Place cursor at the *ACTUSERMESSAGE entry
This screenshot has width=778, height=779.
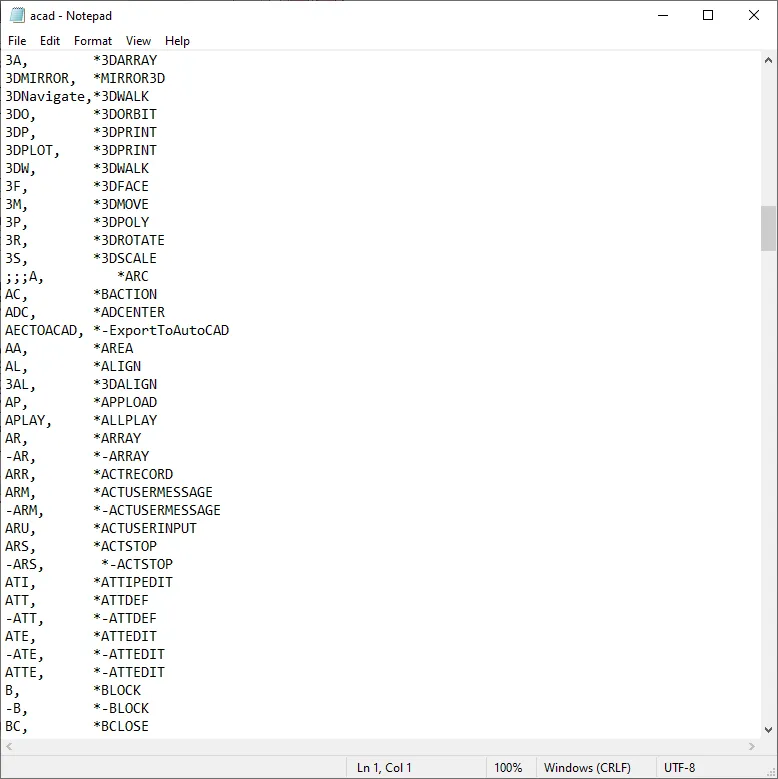click(x=153, y=492)
